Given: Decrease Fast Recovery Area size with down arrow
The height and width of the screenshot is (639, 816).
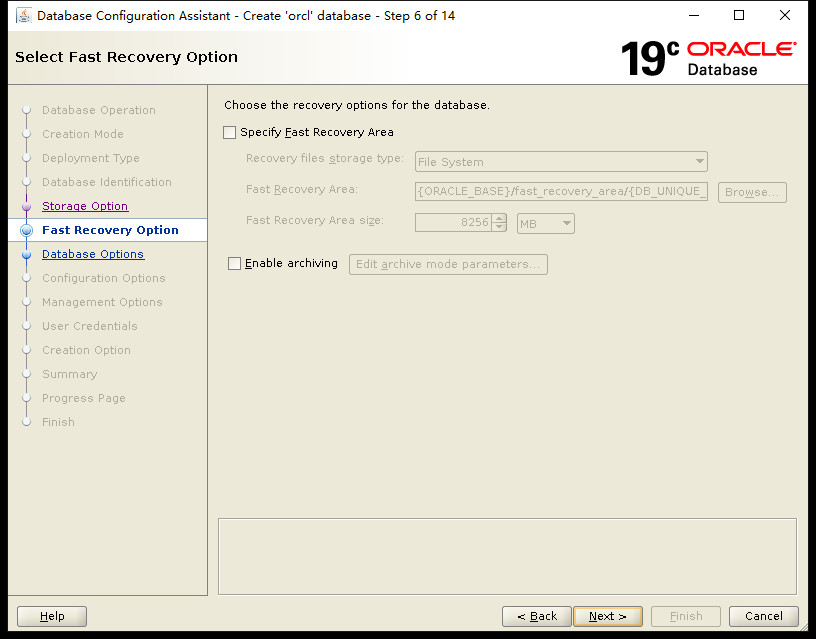Looking at the screenshot, I should tap(499, 227).
